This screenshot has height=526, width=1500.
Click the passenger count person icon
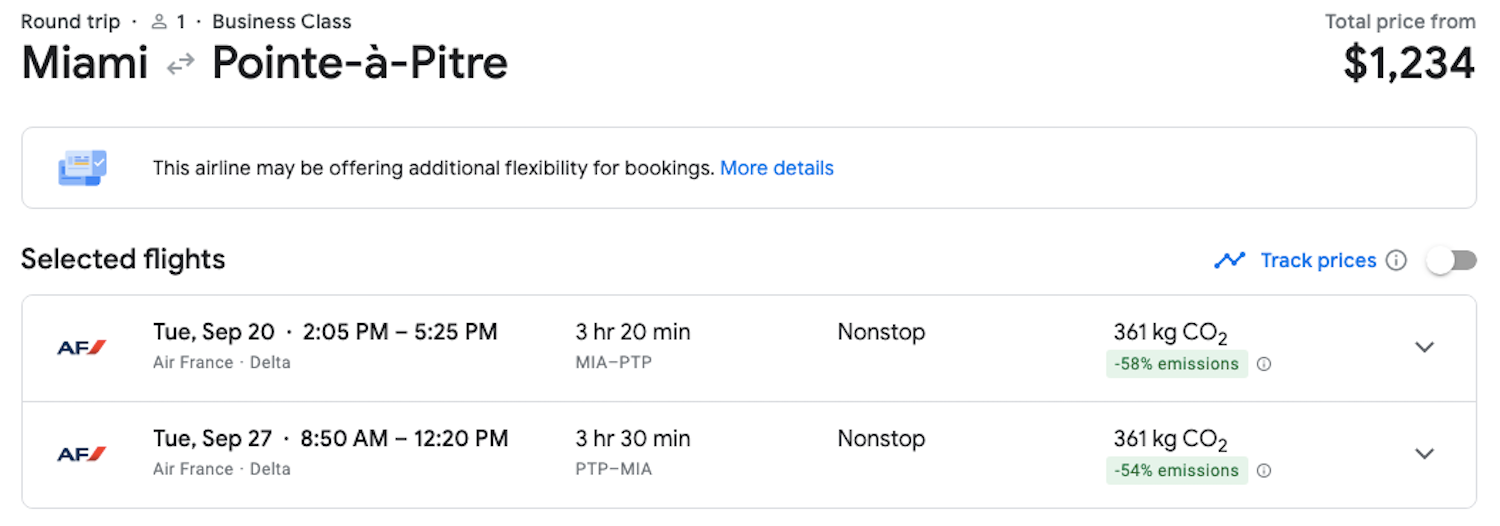click(x=159, y=22)
